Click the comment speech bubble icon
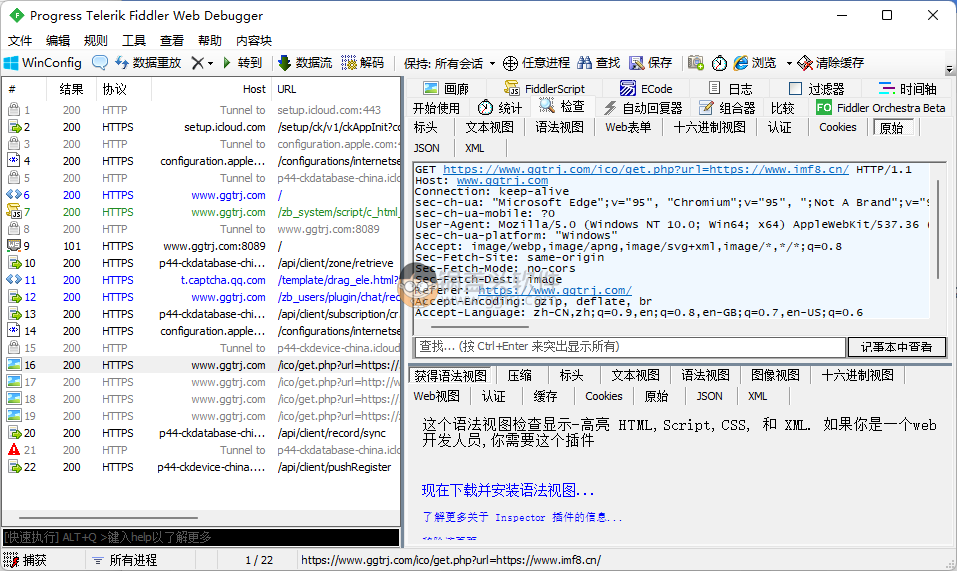957x571 pixels. pos(99,63)
